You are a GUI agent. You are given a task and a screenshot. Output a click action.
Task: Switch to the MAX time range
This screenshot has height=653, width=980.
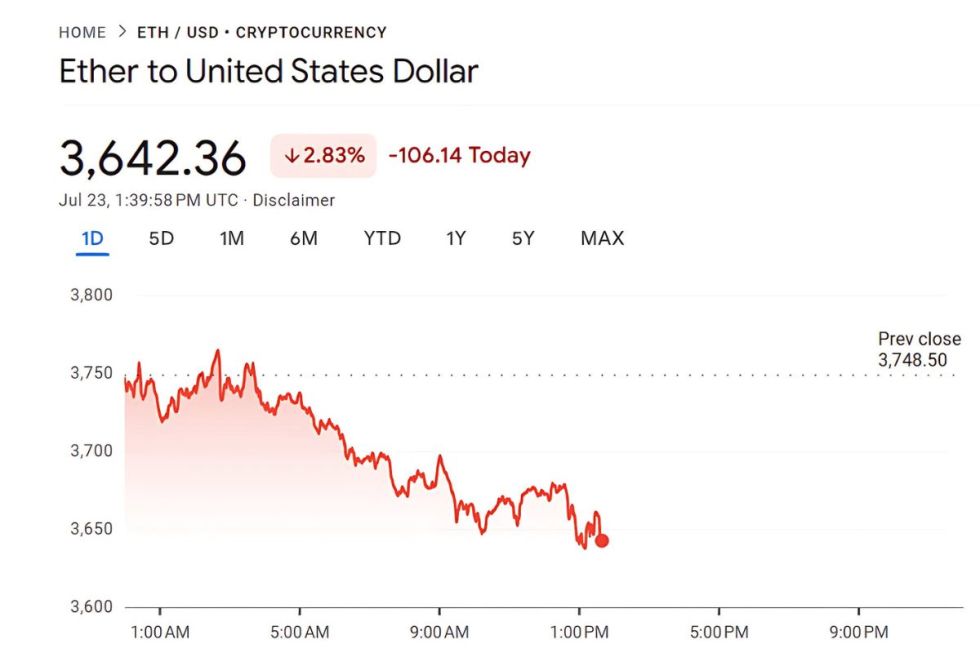(601, 238)
